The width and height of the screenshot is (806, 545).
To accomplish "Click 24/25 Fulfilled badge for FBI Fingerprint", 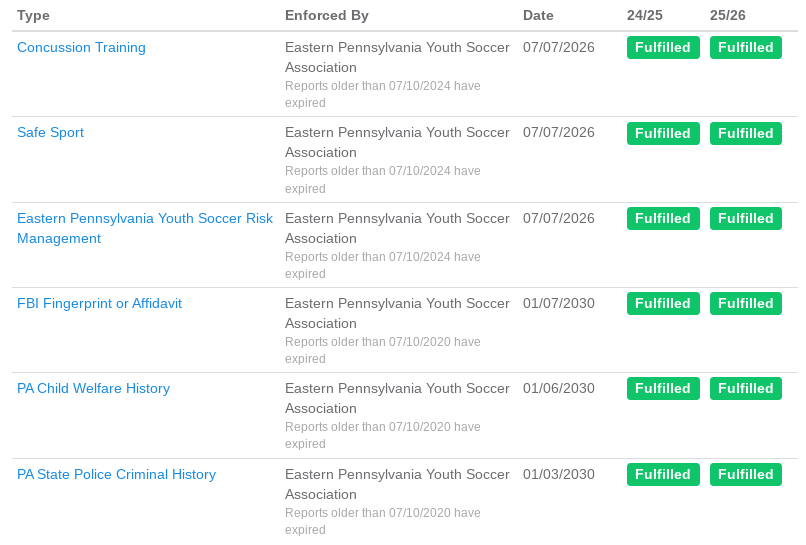I will coord(663,303).
